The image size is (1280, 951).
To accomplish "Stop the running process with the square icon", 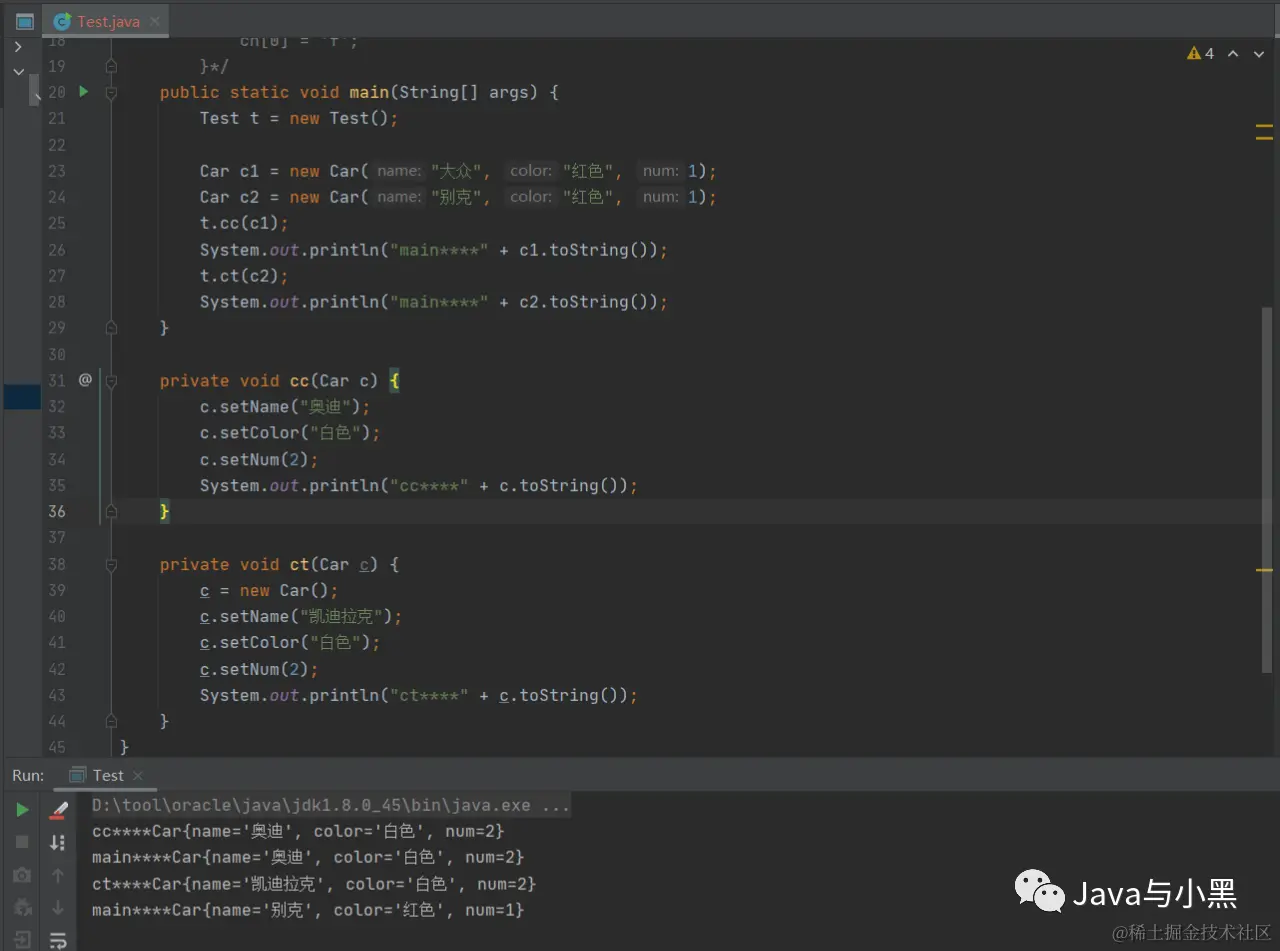I will point(22,842).
